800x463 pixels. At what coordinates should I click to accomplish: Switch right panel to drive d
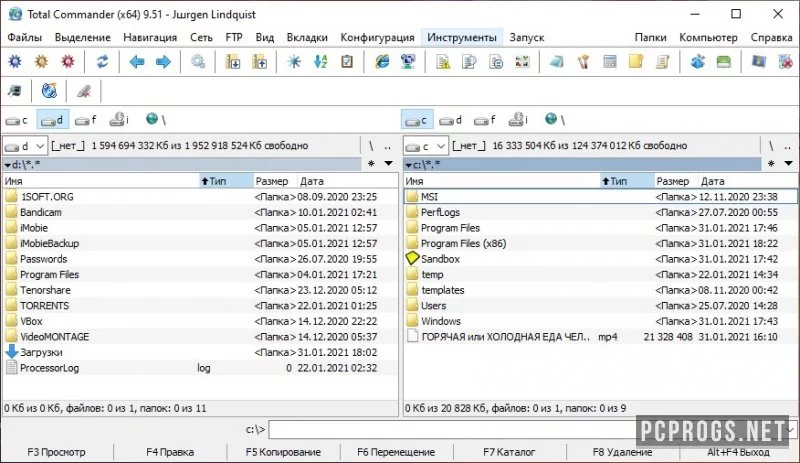[x=451, y=120]
